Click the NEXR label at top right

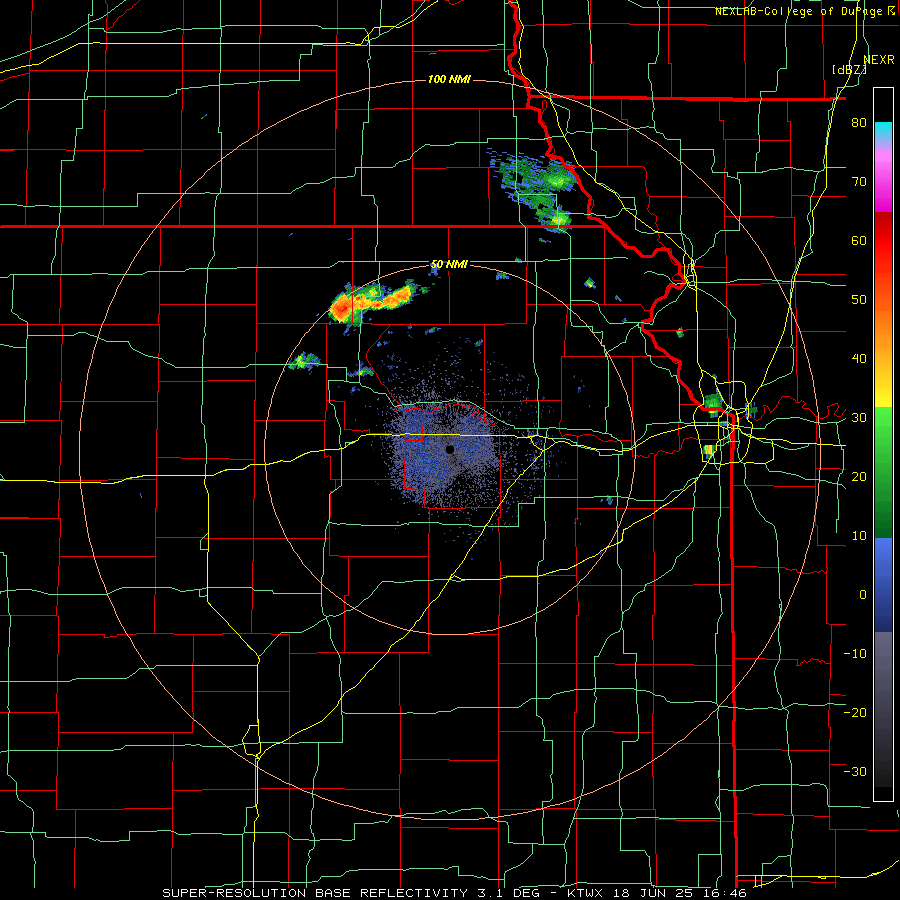[x=879, y=59]
